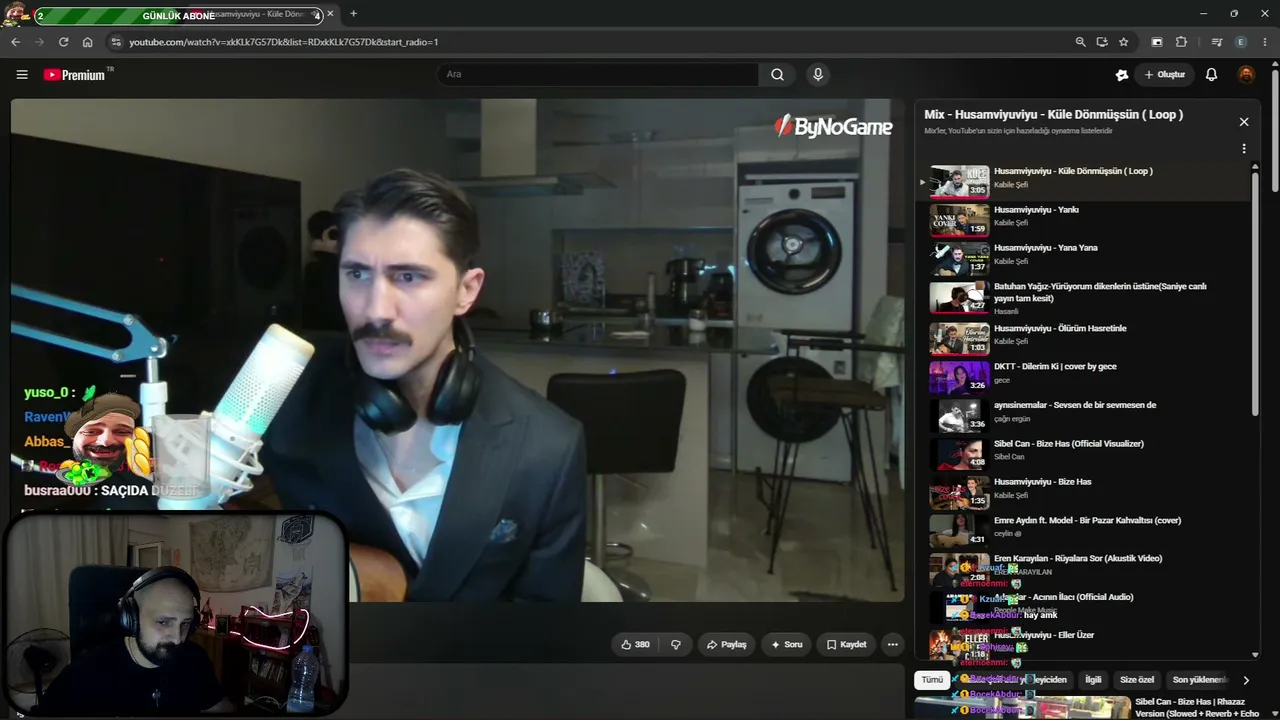The width and height of the screenshot is (1280, 720).
Task: Click the main video player
Action: 458,350
